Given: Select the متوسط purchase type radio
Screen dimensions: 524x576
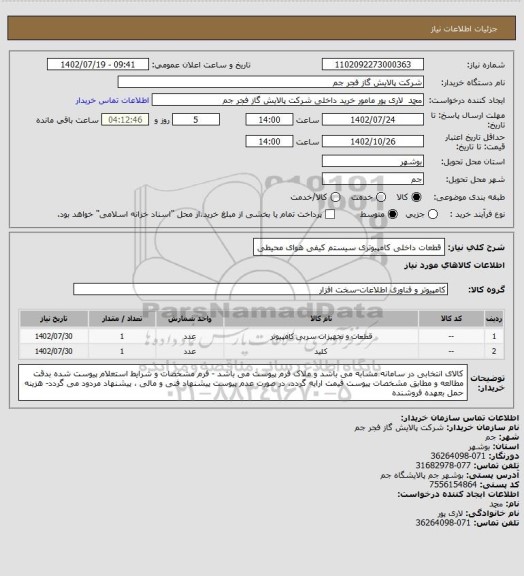Looking at the screenshot, I should pos(393,214).
